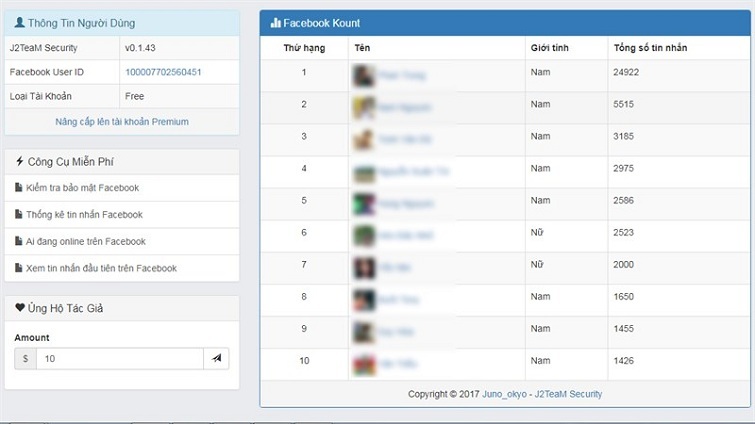Open Kiểm tra bảo mật Facebook tool

coord(82,188)
